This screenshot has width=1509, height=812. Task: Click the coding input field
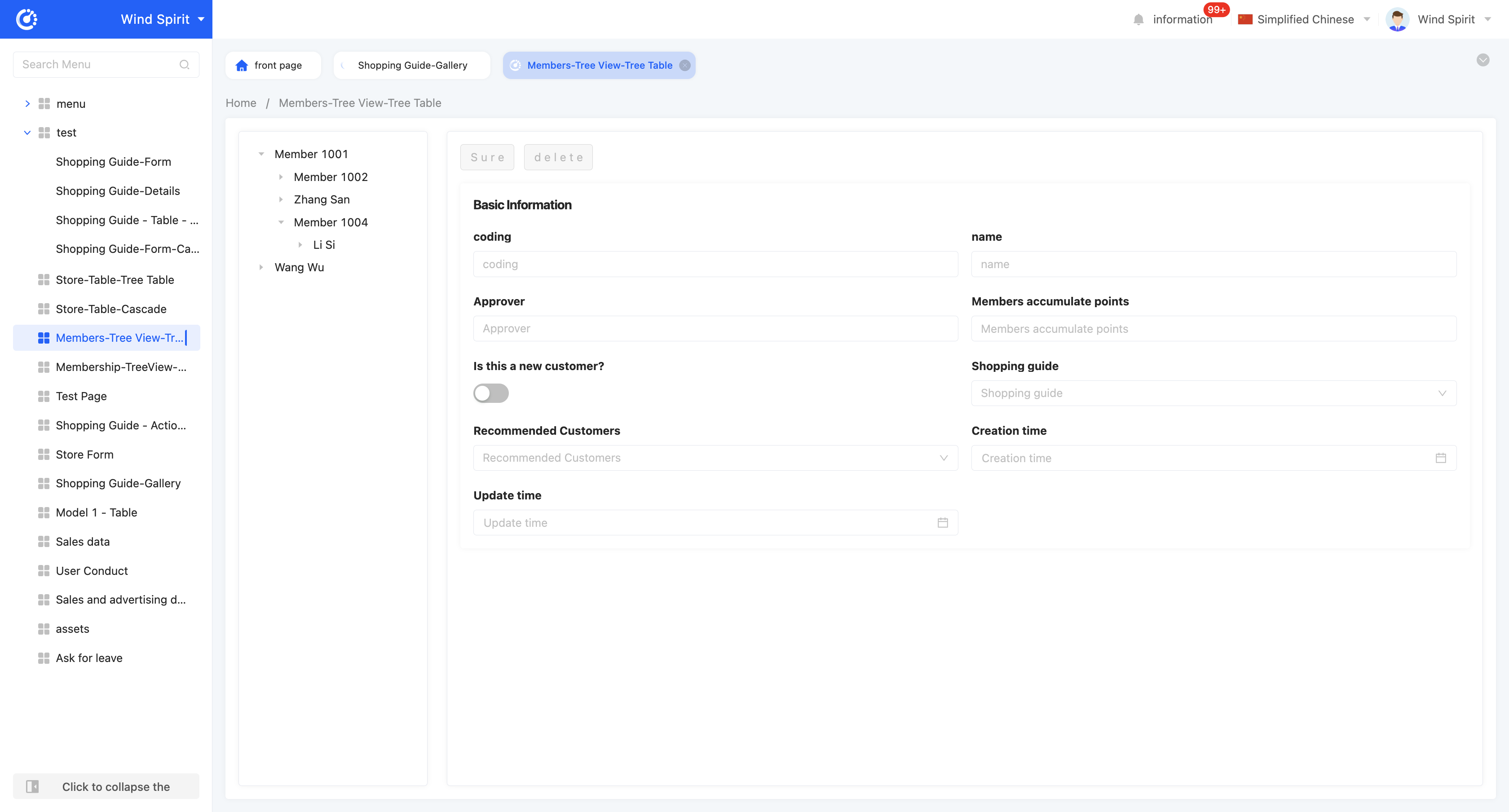click(715, 264)
